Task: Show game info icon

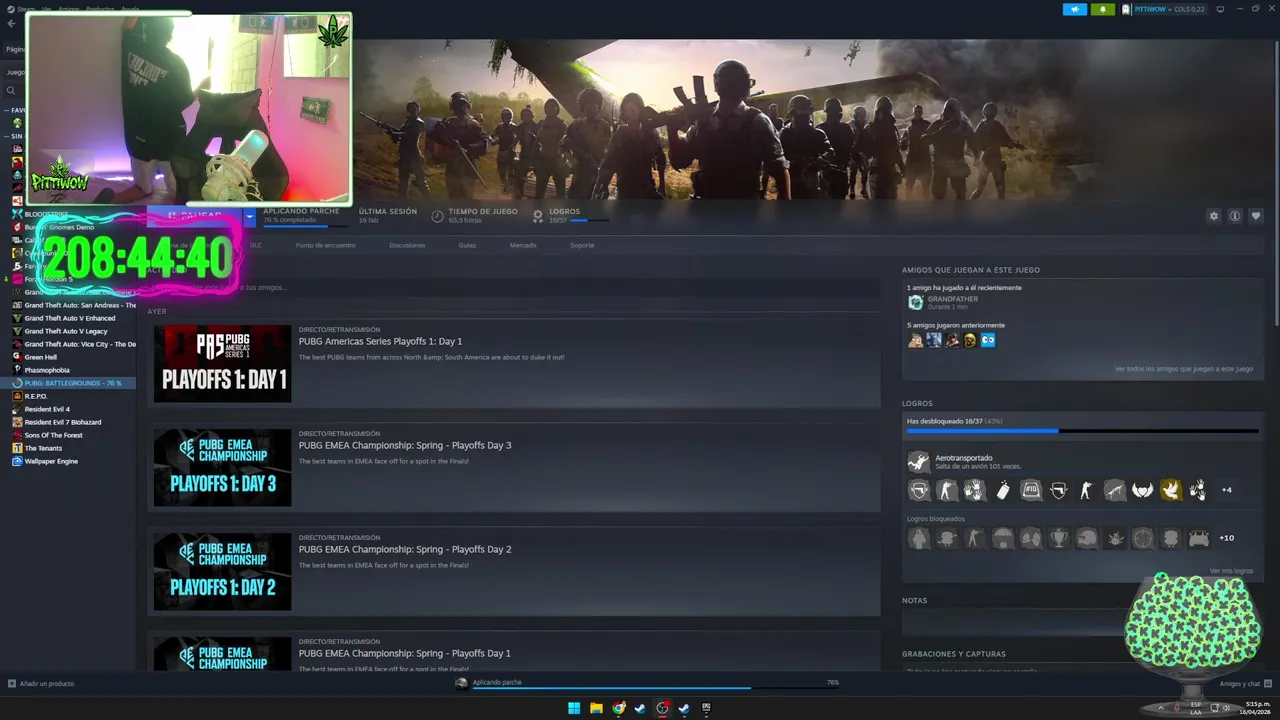Action: [1235, 216]
